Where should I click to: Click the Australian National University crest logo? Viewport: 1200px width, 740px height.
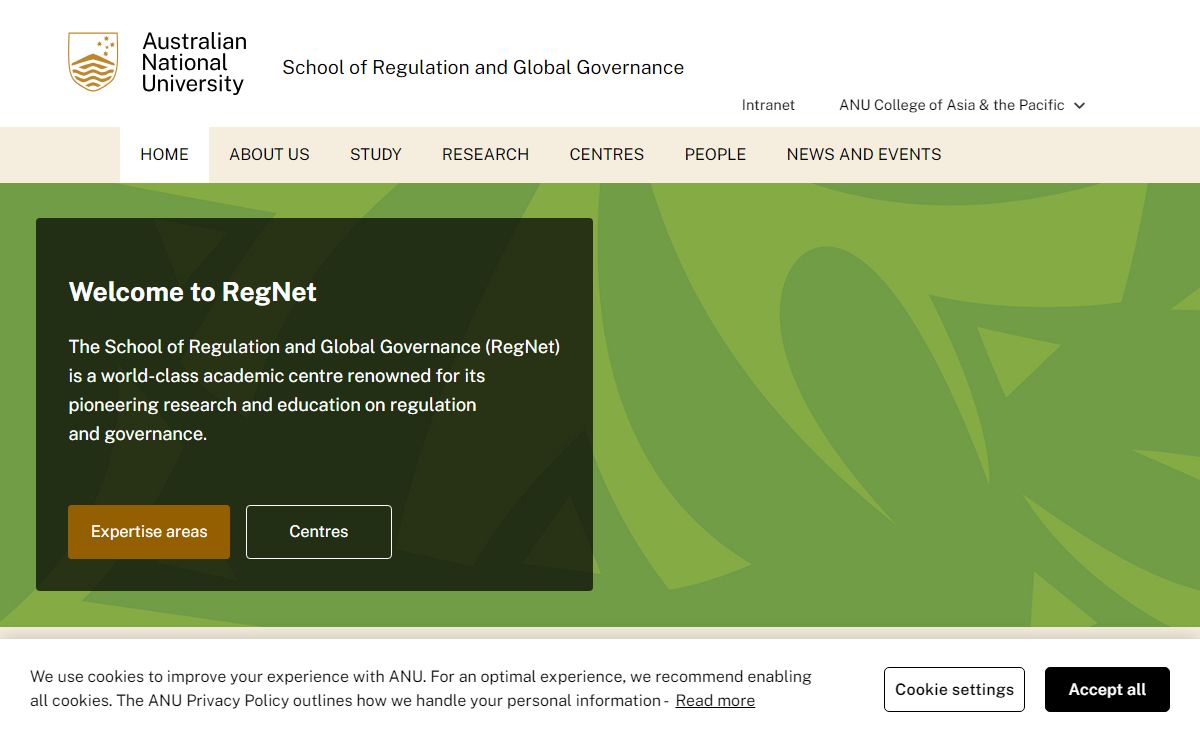pos(93,62)
